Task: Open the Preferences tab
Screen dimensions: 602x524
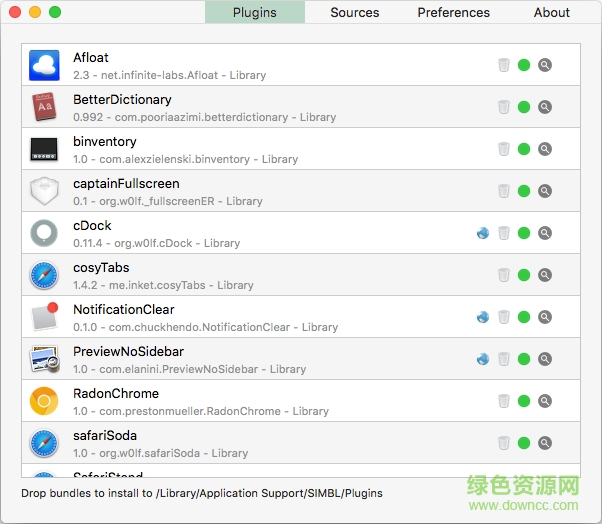Action: pos(454,13)
